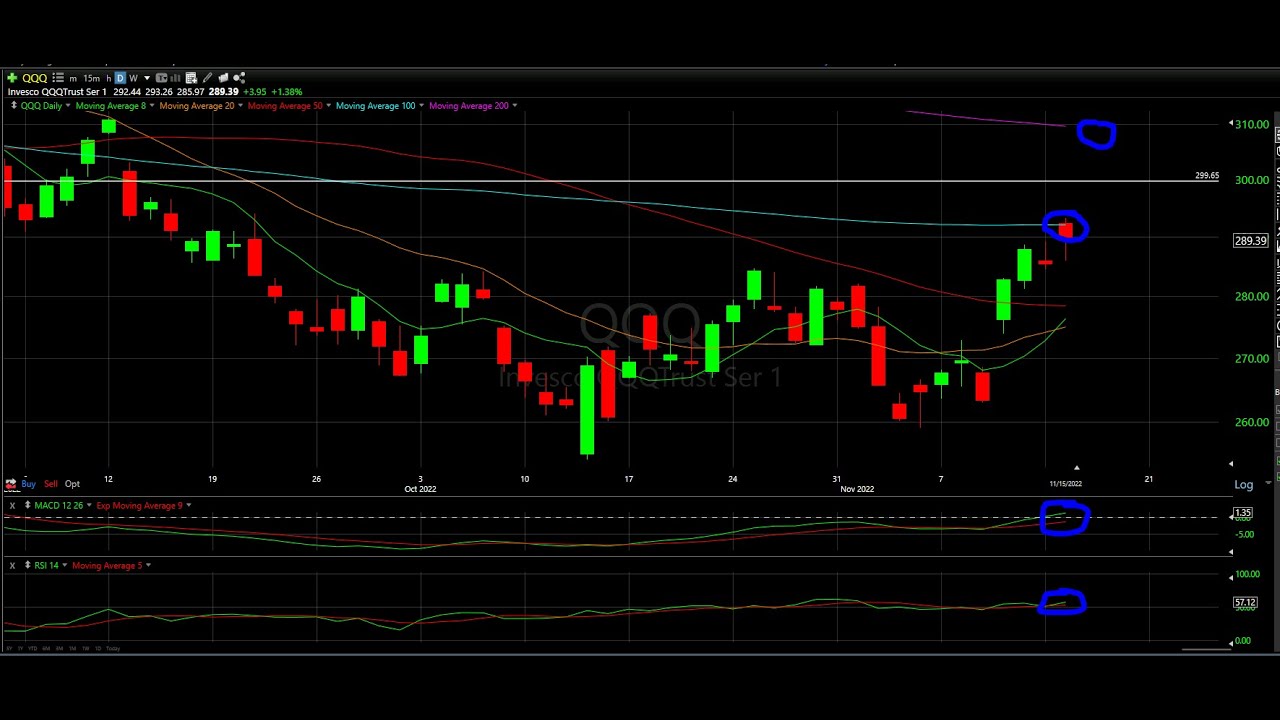This screenshot has width=1280, height=720.
Task: Click the share icon in the chart toolbar
Action: click(x=239, y=78)
